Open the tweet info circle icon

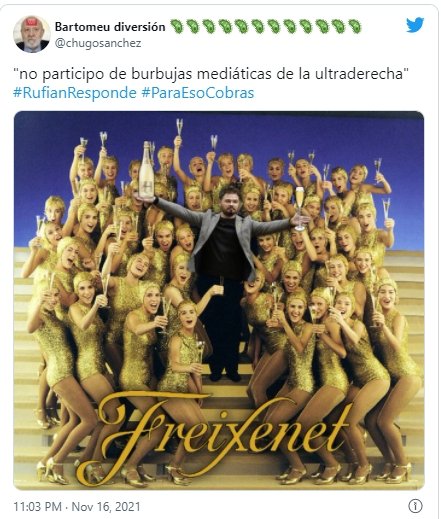point(415,506)
